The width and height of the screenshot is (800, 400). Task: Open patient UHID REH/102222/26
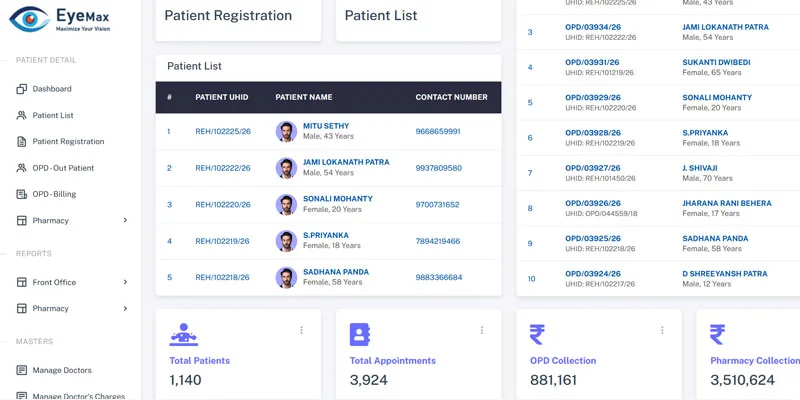click(x=223, y=168)
